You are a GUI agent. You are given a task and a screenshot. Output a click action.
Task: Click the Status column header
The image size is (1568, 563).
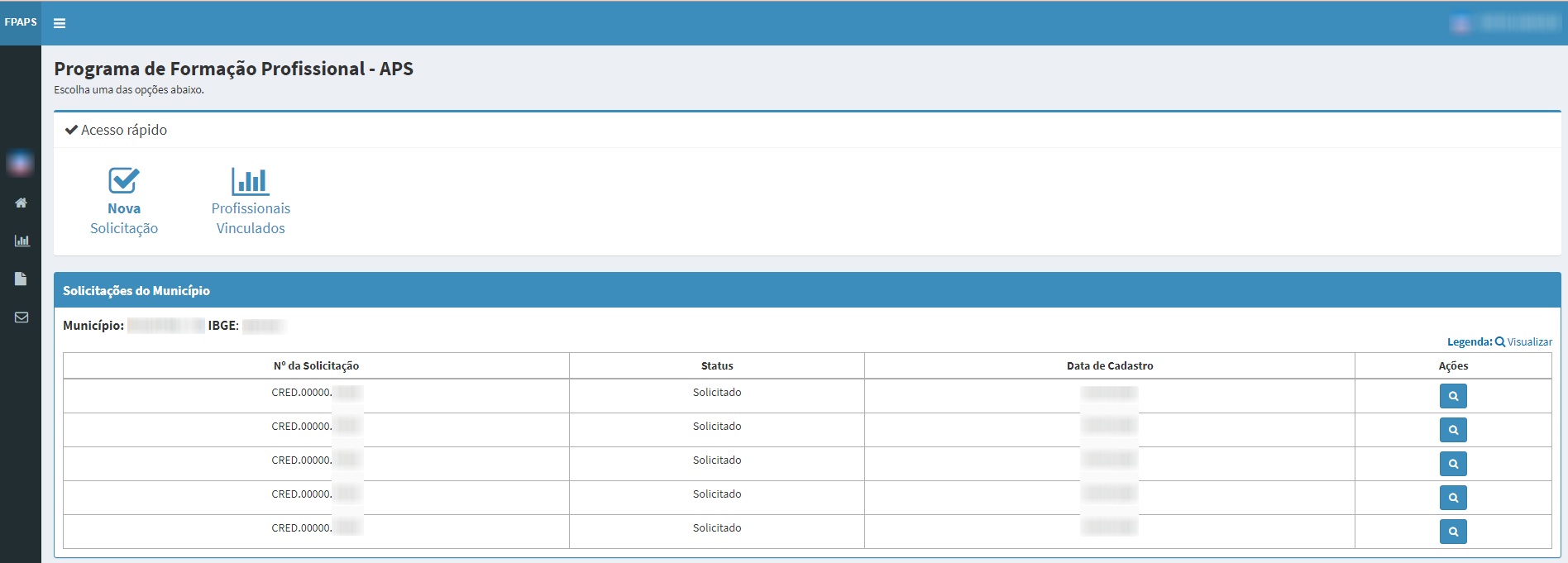(x=717, y=366)
